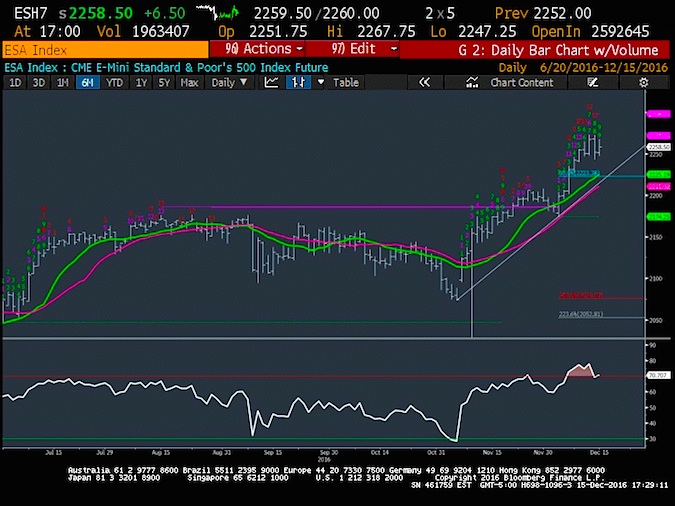Click the white 2258.50 last price tag
The width and height of the screenshot is (675, 506).
click(x=658, y=147)
